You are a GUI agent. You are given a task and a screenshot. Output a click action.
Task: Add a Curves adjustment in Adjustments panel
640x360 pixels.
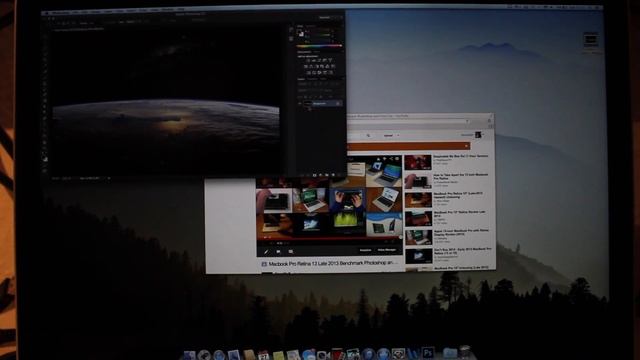click(x=319, y=60)
